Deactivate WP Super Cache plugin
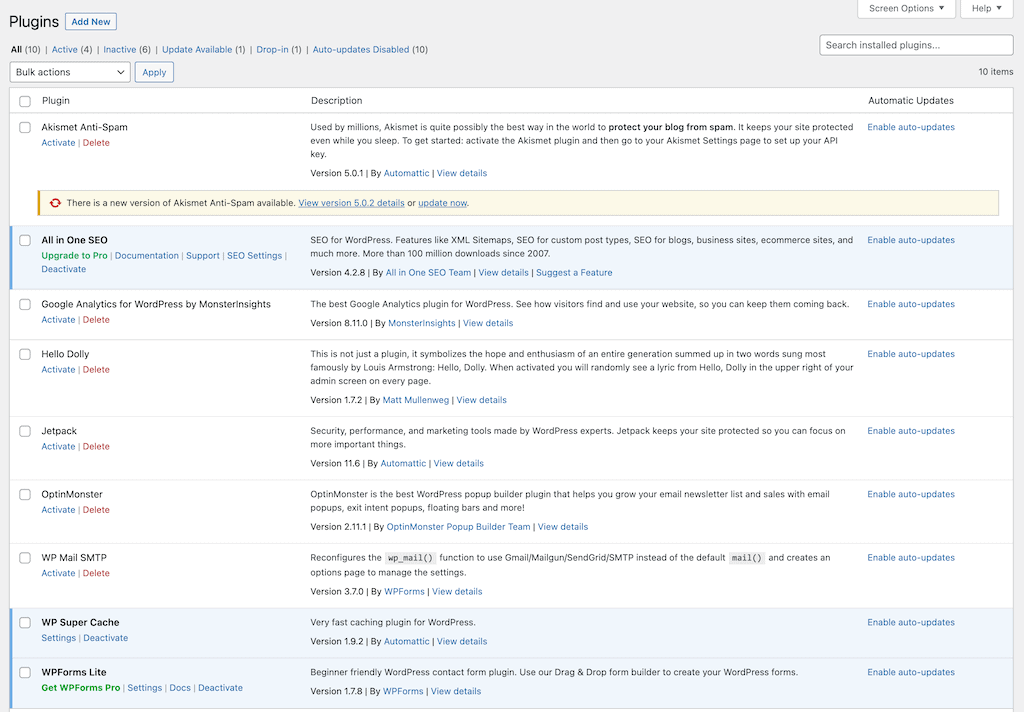1024x712 pixels. (105, 638)
